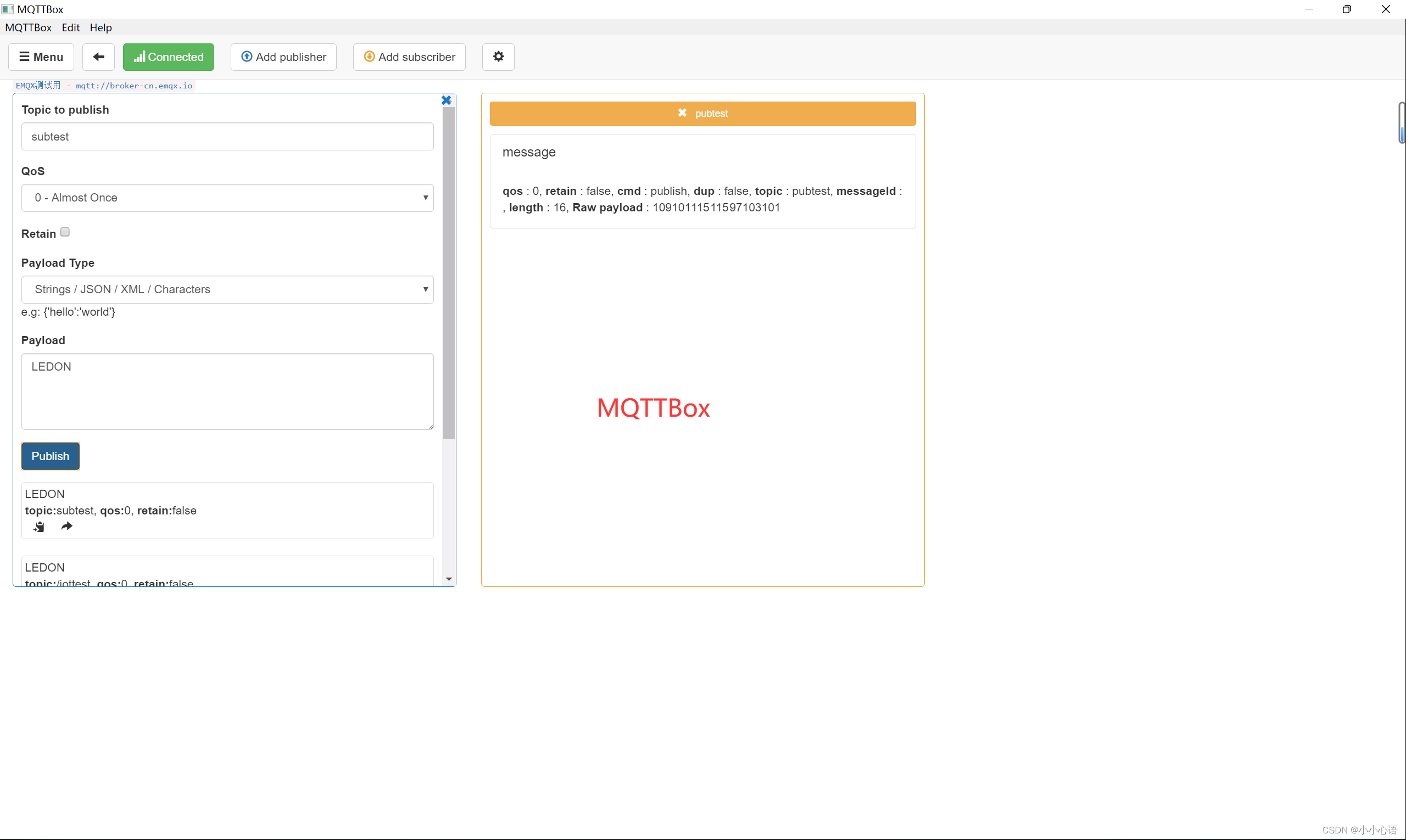This screenshot has width=1406, height=840.
Task: Click the republish arrow icon in history
Action: pos(67,527)
